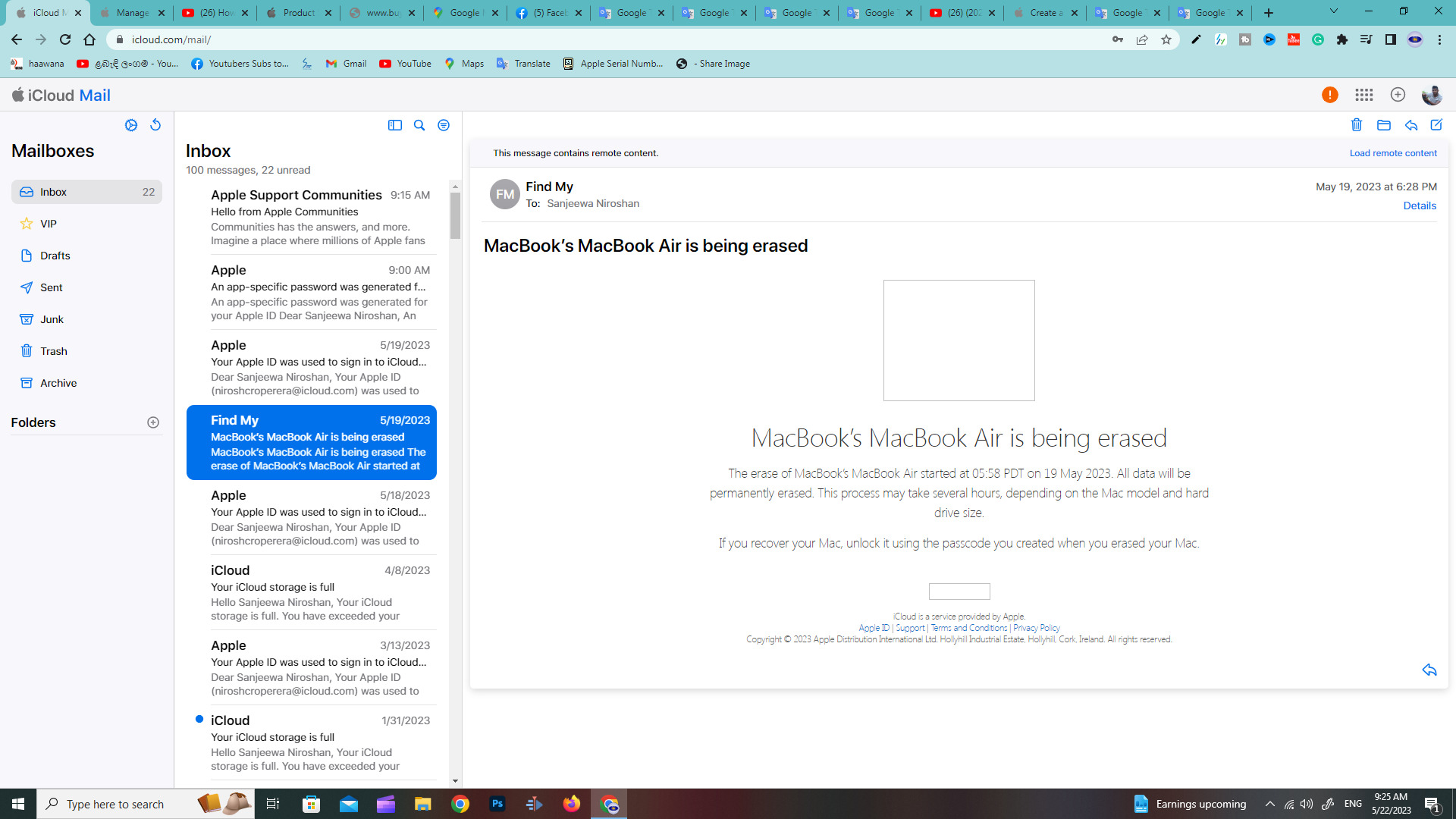
Task: Open the Privacy Policy link in the footer
Action: (1037, 628)
